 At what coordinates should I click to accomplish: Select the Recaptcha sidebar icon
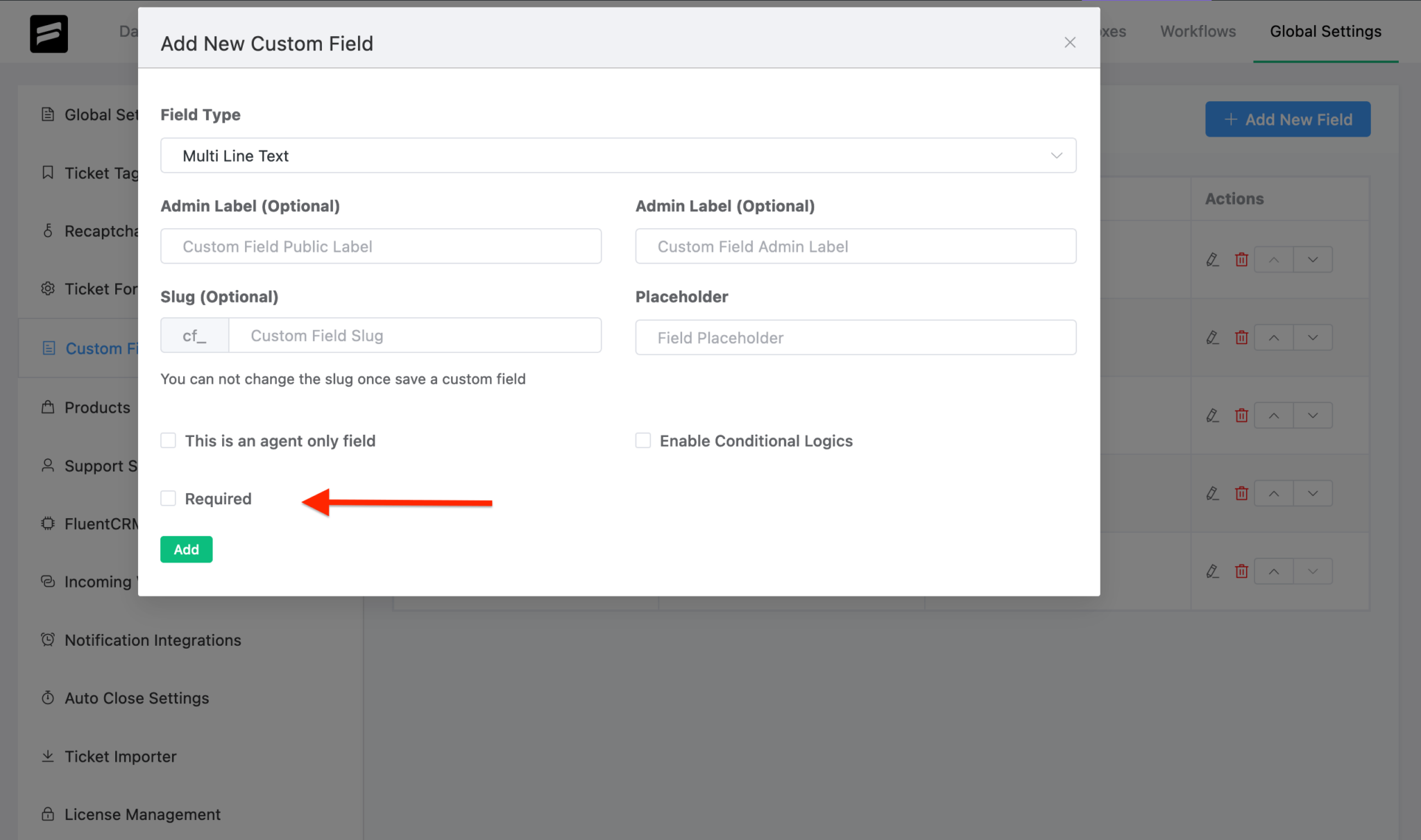[x=47, y=230]
